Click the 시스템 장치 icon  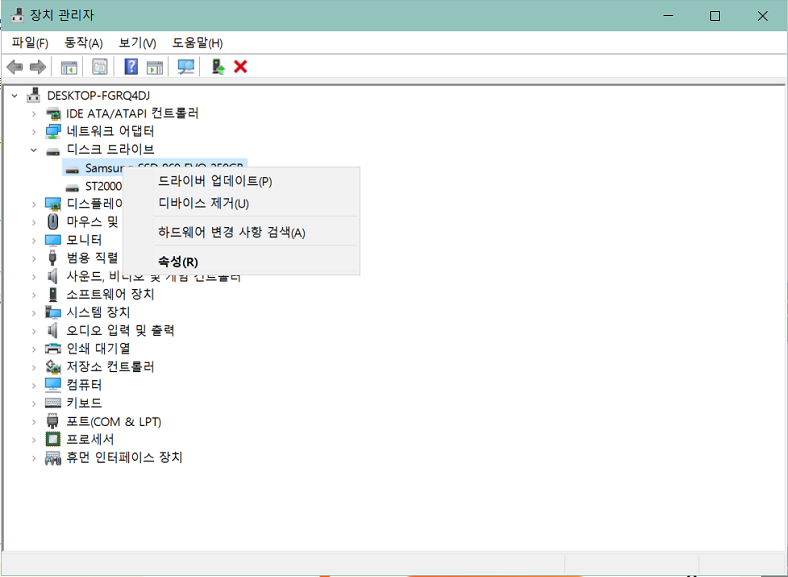click(53, 312)
